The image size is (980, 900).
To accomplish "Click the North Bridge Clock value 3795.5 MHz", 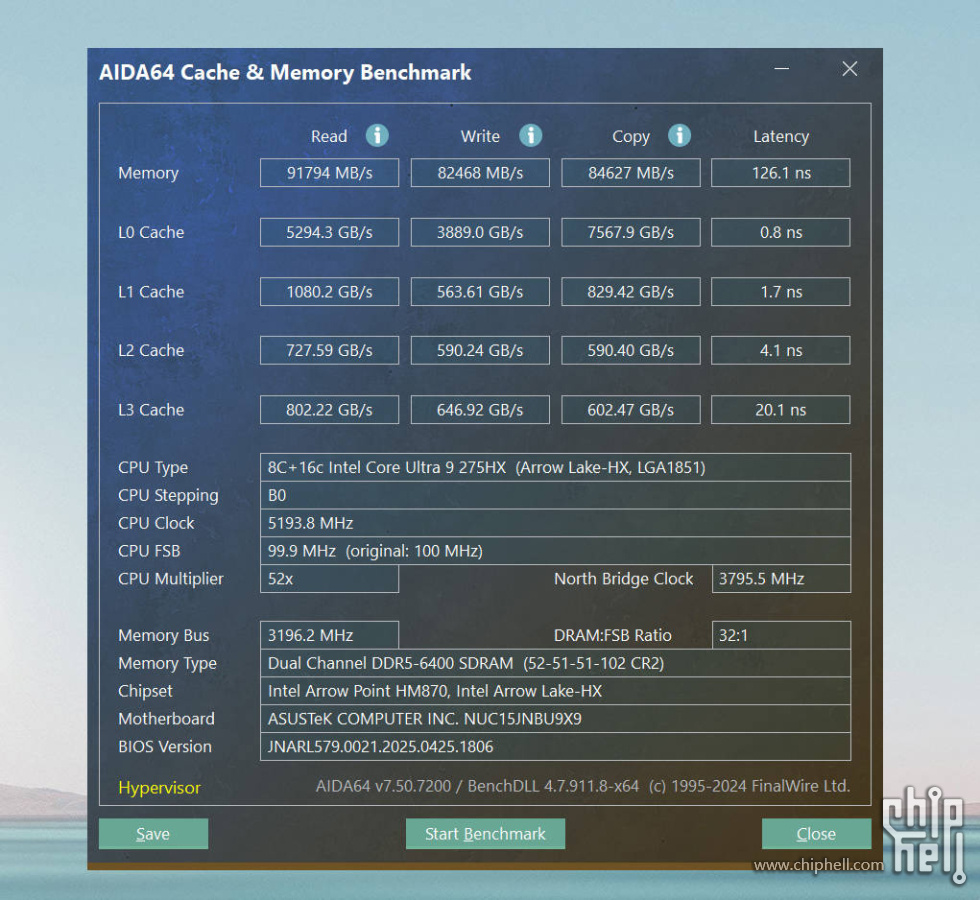I will tap(781, 579).
